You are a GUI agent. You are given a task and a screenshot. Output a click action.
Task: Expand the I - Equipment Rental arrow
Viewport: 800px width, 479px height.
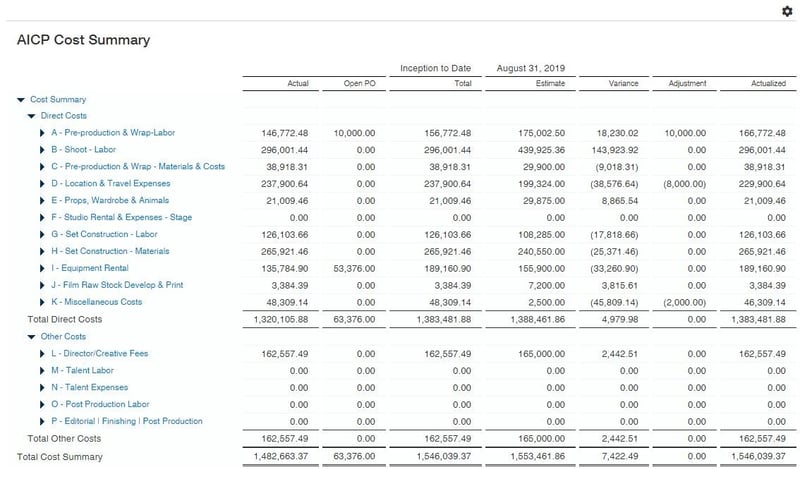point(42,268)
